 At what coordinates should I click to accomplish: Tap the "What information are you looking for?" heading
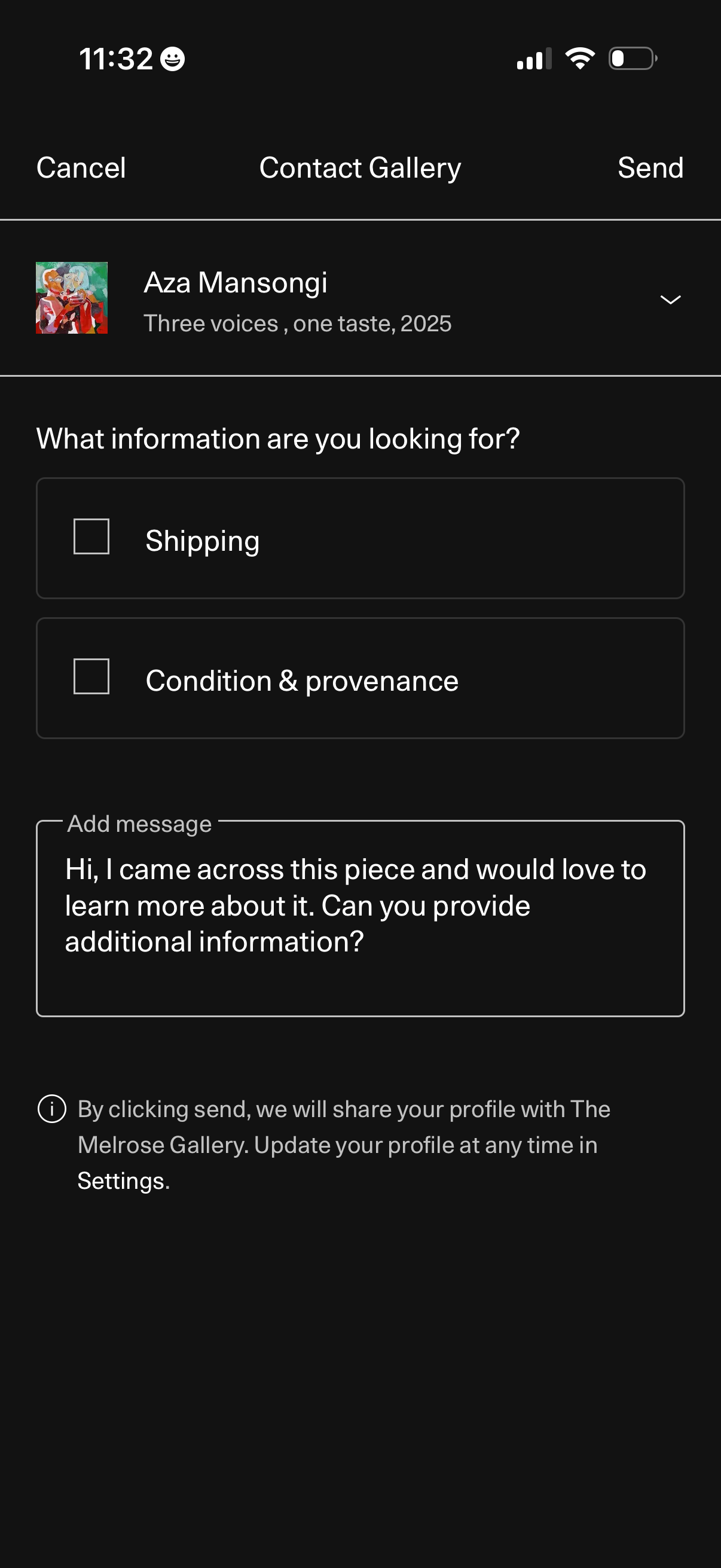(278, 439)
